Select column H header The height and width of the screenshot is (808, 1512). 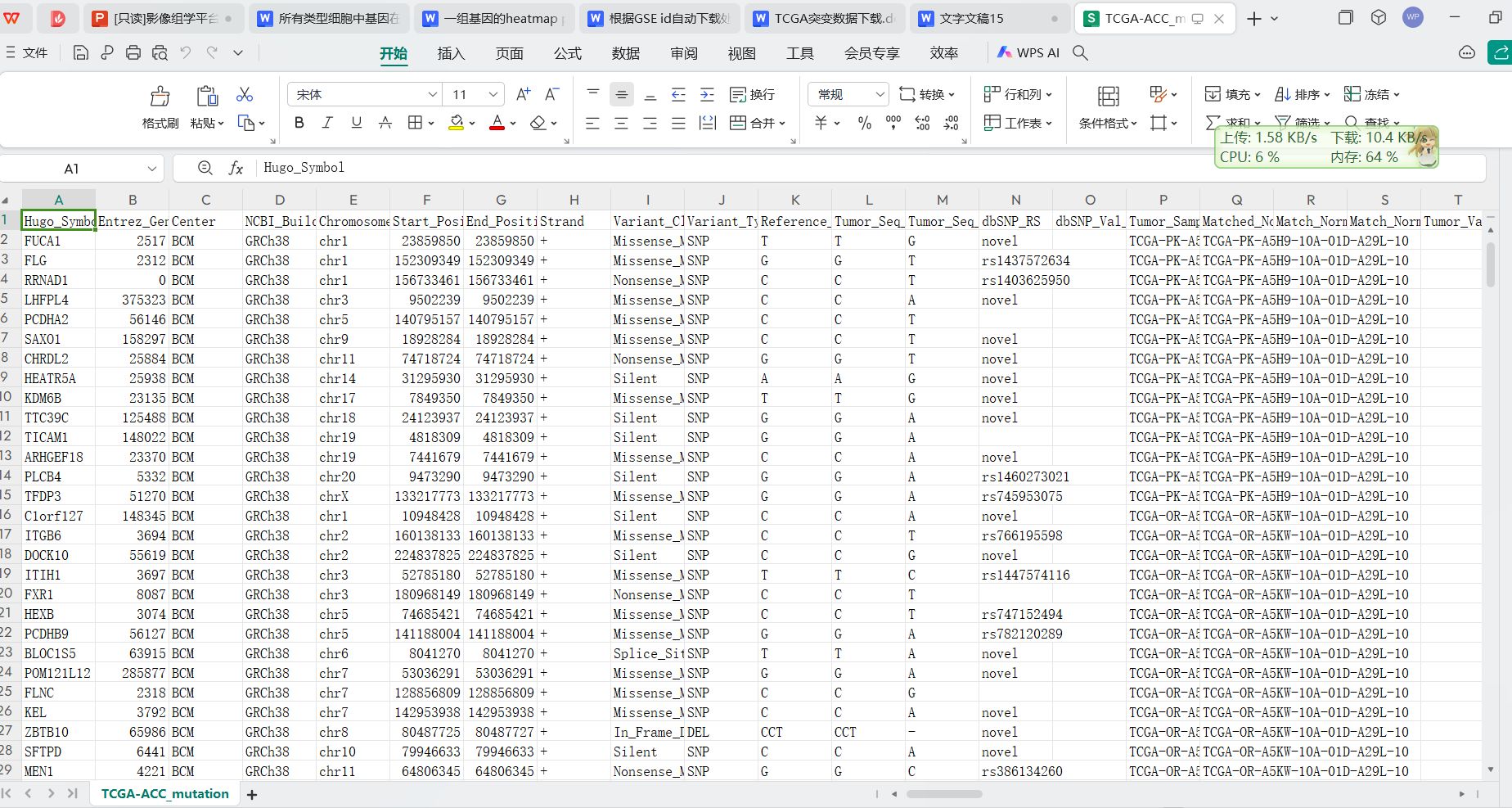point(574,200)
